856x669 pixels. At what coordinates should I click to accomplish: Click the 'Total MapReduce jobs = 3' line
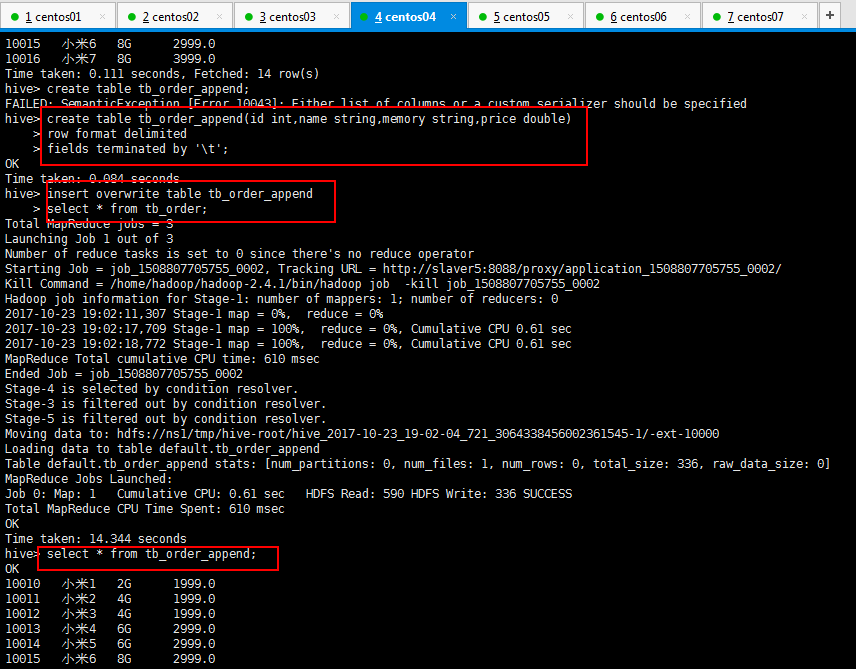tap(89, 224)
